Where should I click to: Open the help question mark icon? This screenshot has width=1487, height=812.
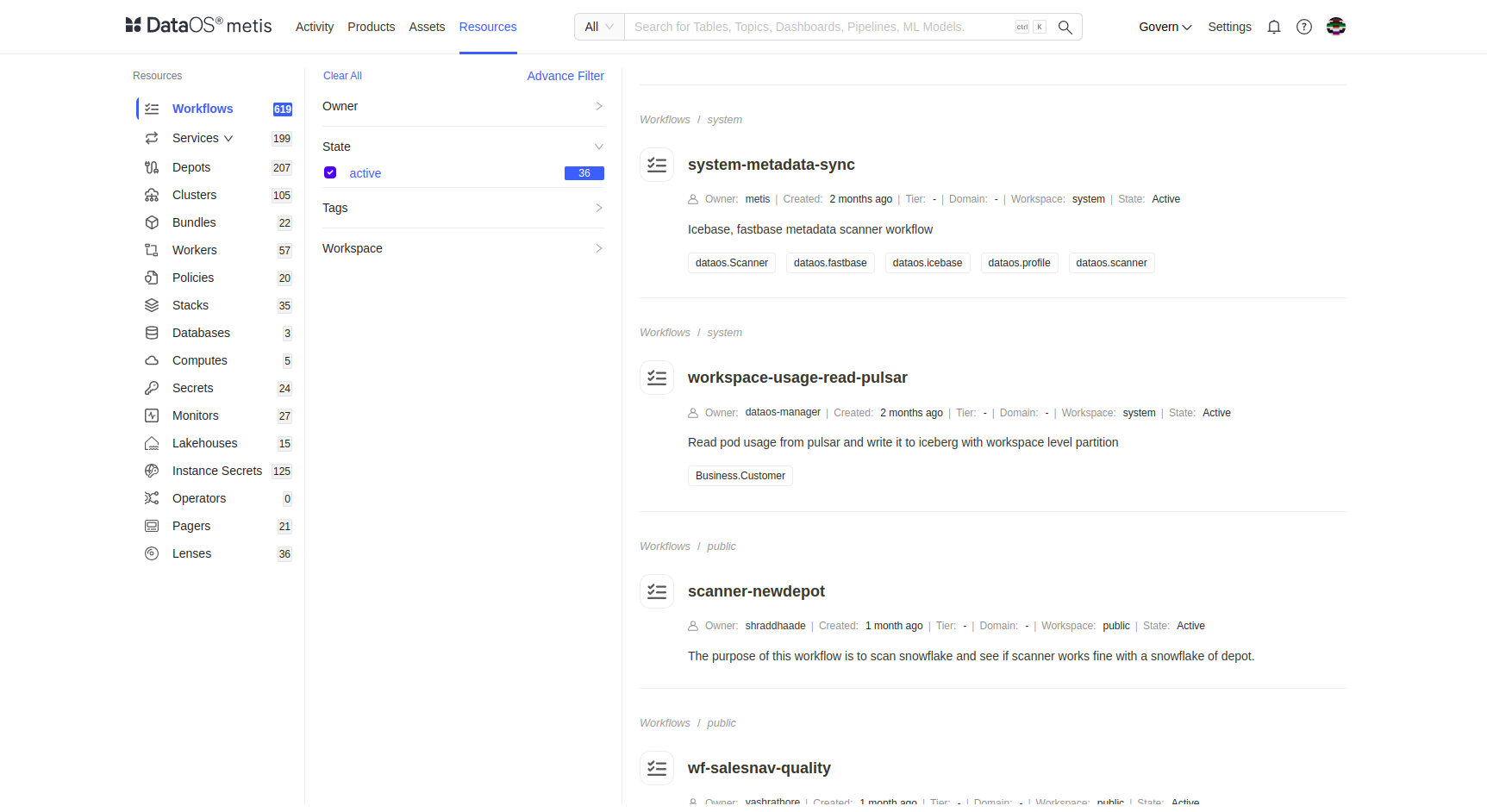pyautogui.click(x=1304, y=27)
